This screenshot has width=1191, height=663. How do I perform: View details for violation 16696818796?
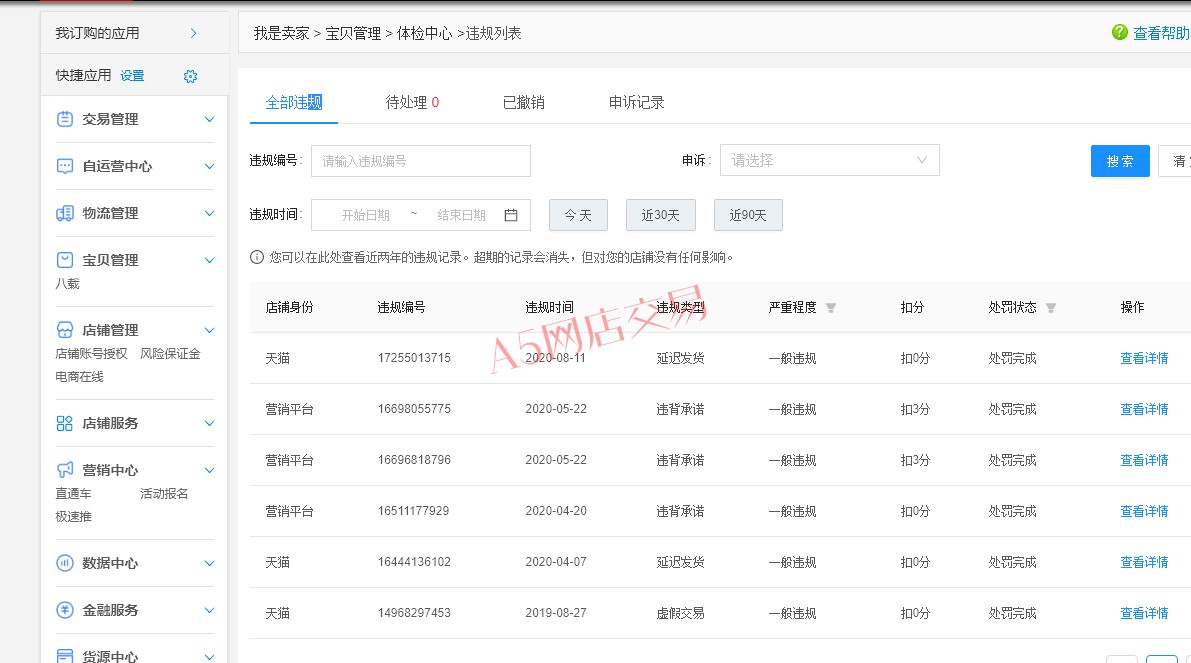click(x=1144, y=460)
